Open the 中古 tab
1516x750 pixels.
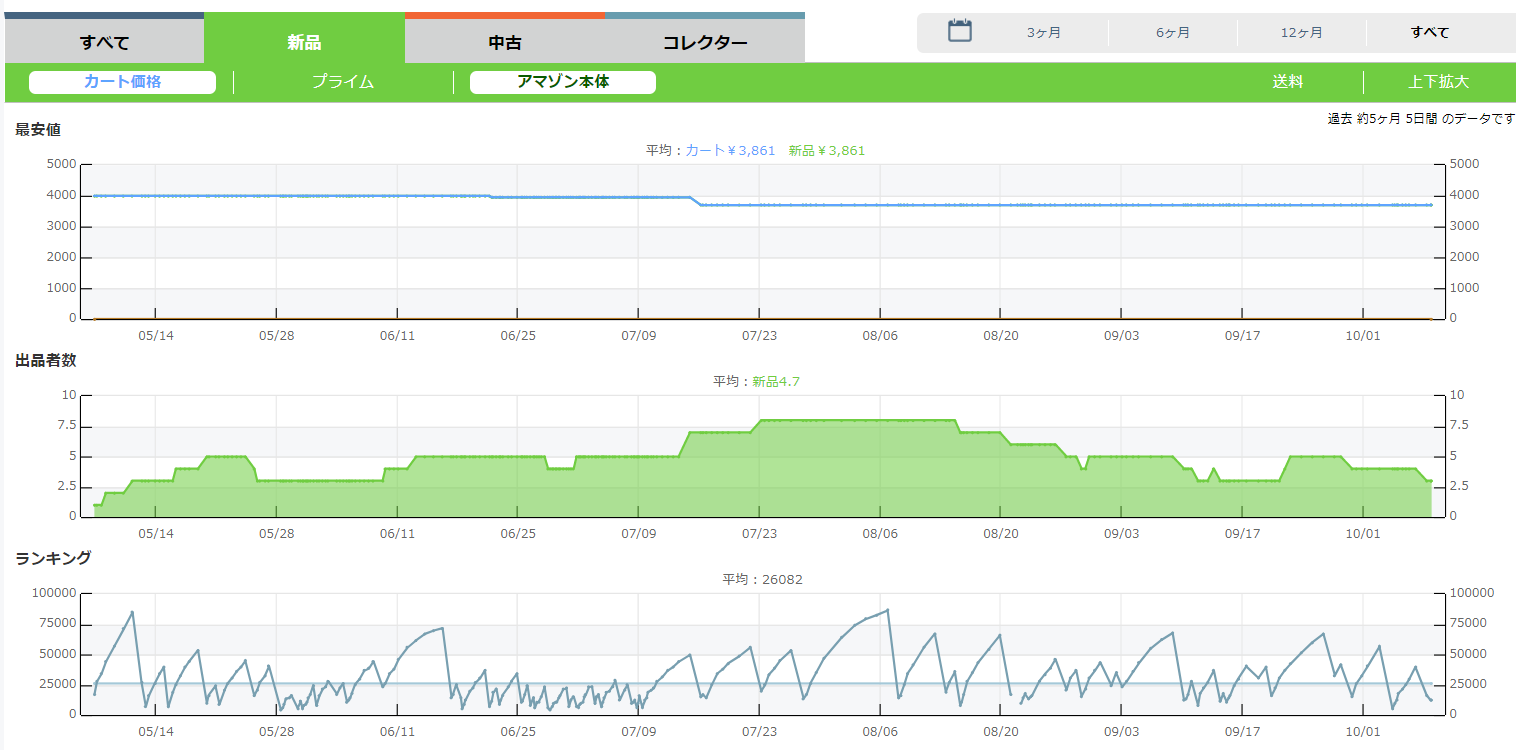pos(505,42)
